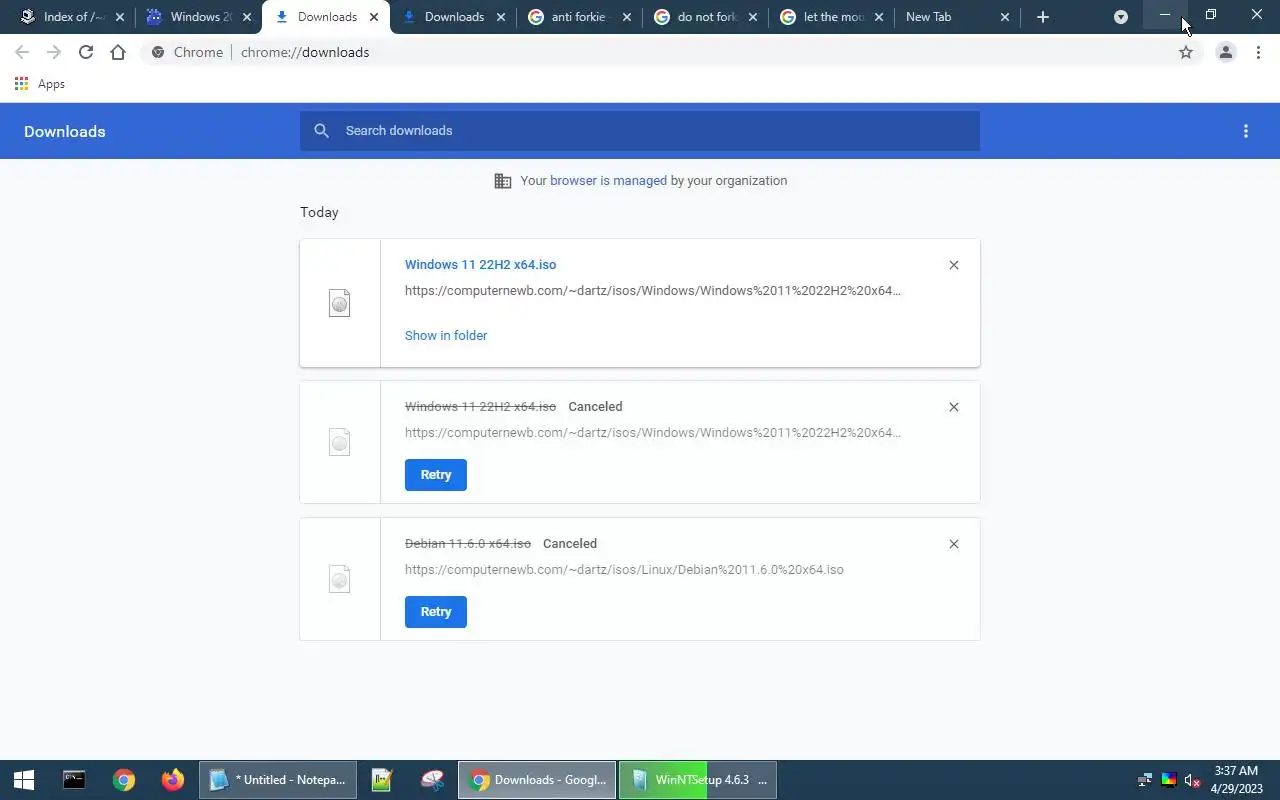This screenshot has width=1280, height=800.
Task: Remove the first Windows 11 22H2 x64.iso entry
Action: 954,265
